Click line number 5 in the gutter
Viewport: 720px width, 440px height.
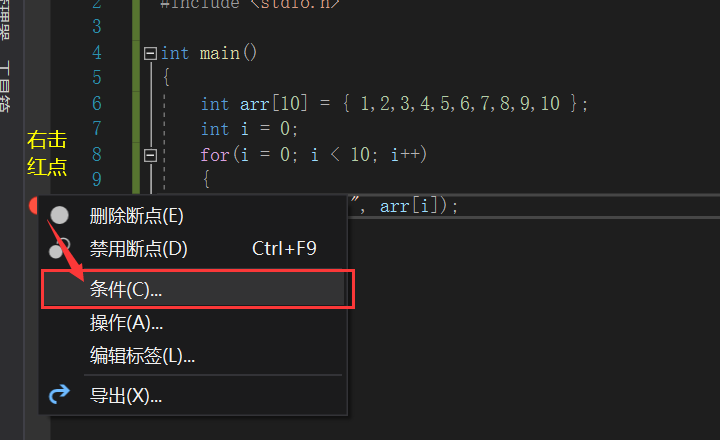point(96,78)
